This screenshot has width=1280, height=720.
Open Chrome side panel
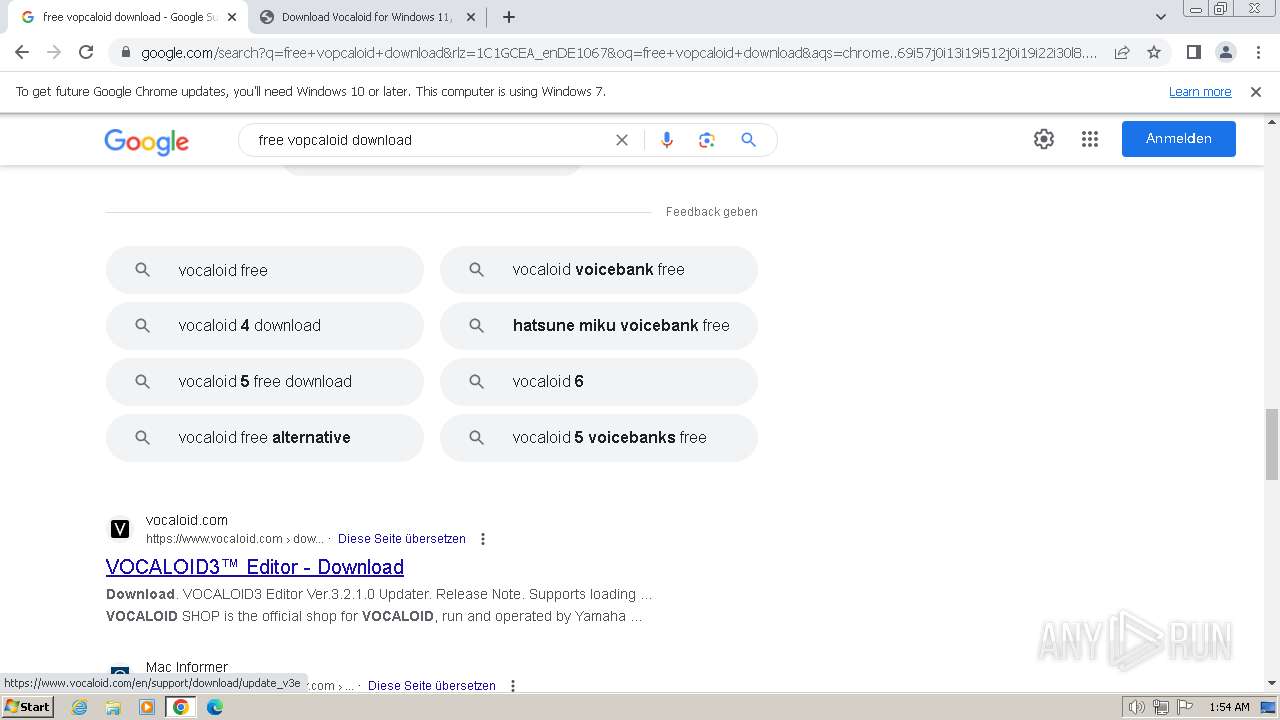[1194, 53]
